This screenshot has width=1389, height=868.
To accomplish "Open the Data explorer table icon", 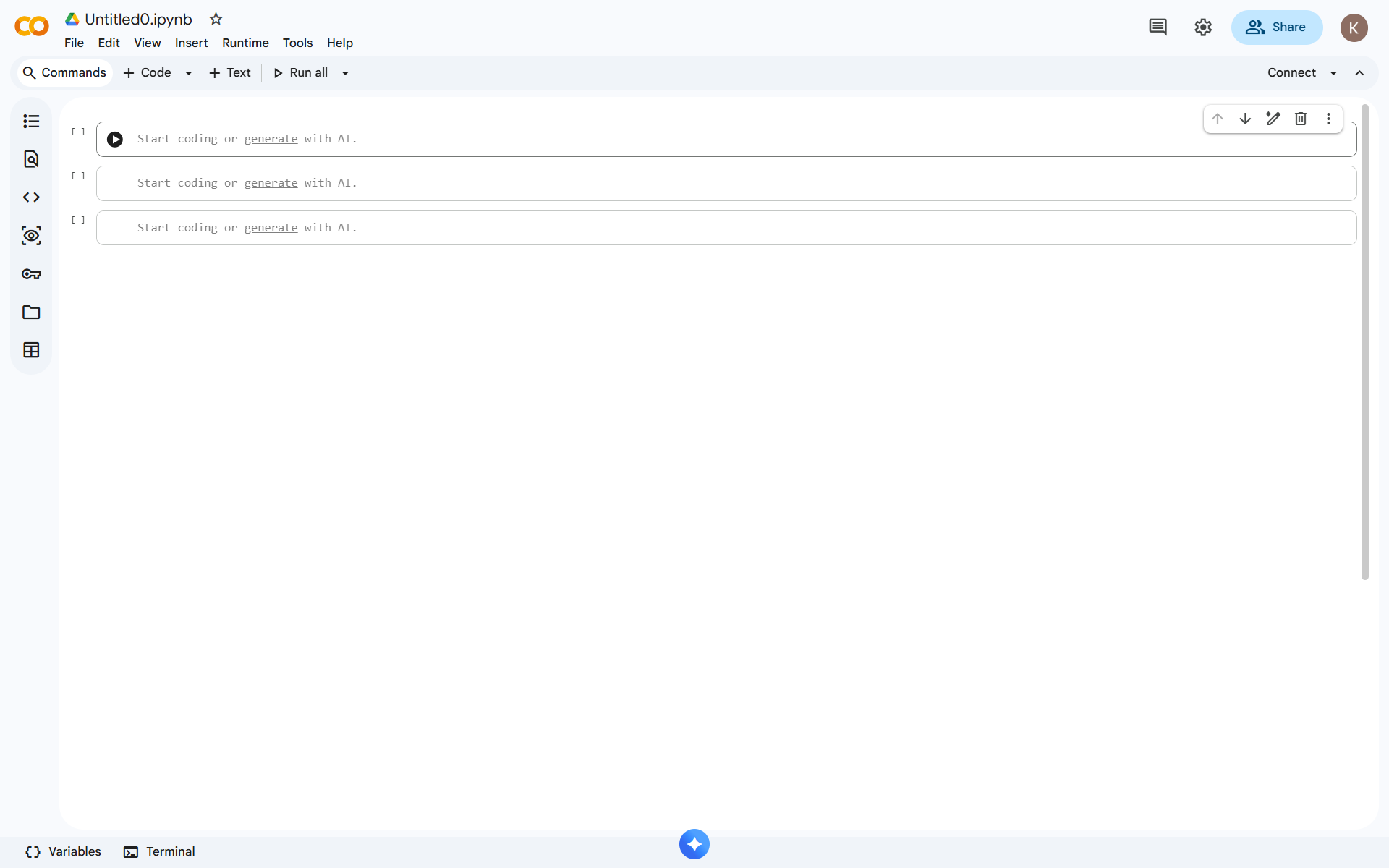I will click(x=31, y=350).
